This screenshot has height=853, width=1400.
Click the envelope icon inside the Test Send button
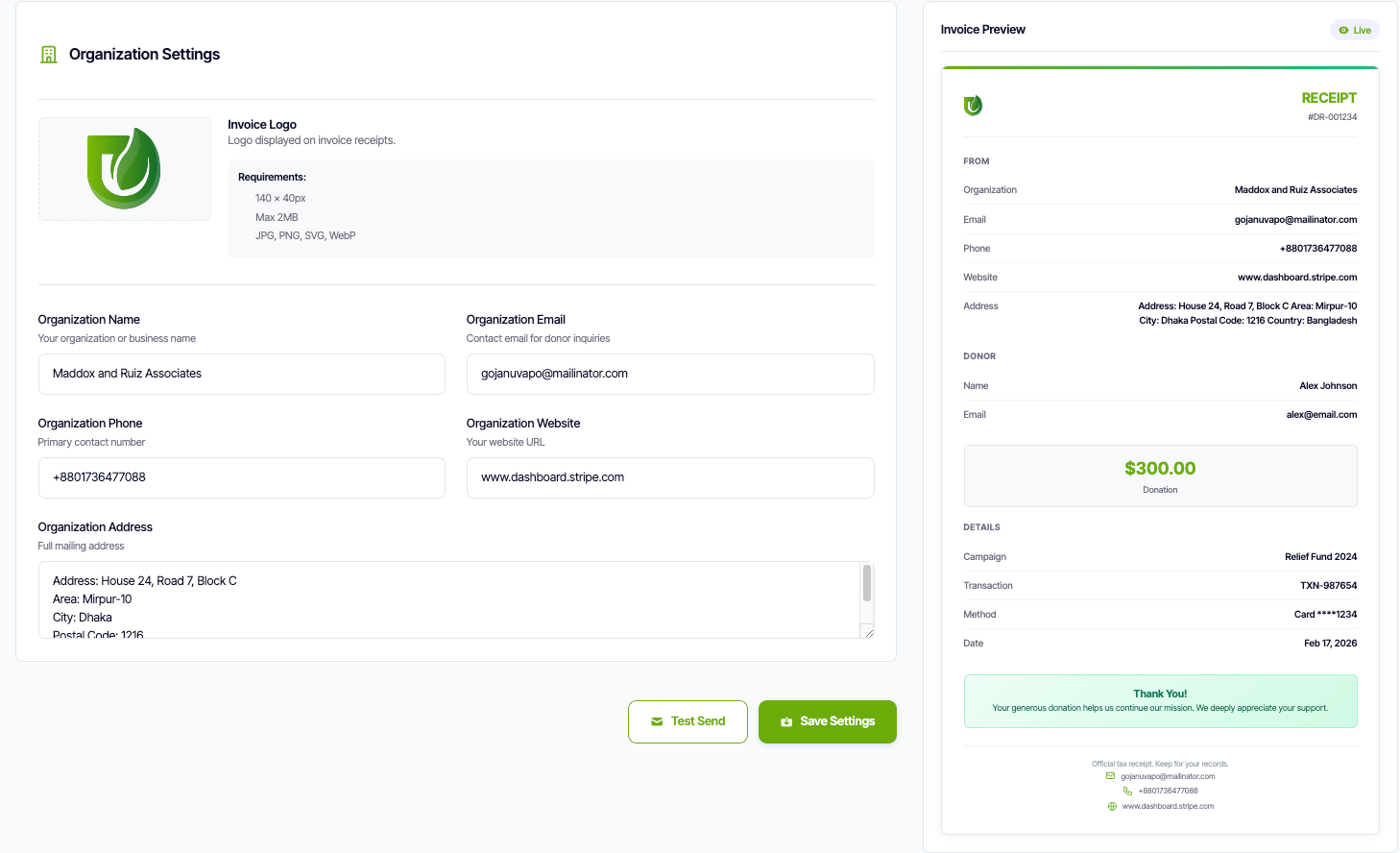657,721
